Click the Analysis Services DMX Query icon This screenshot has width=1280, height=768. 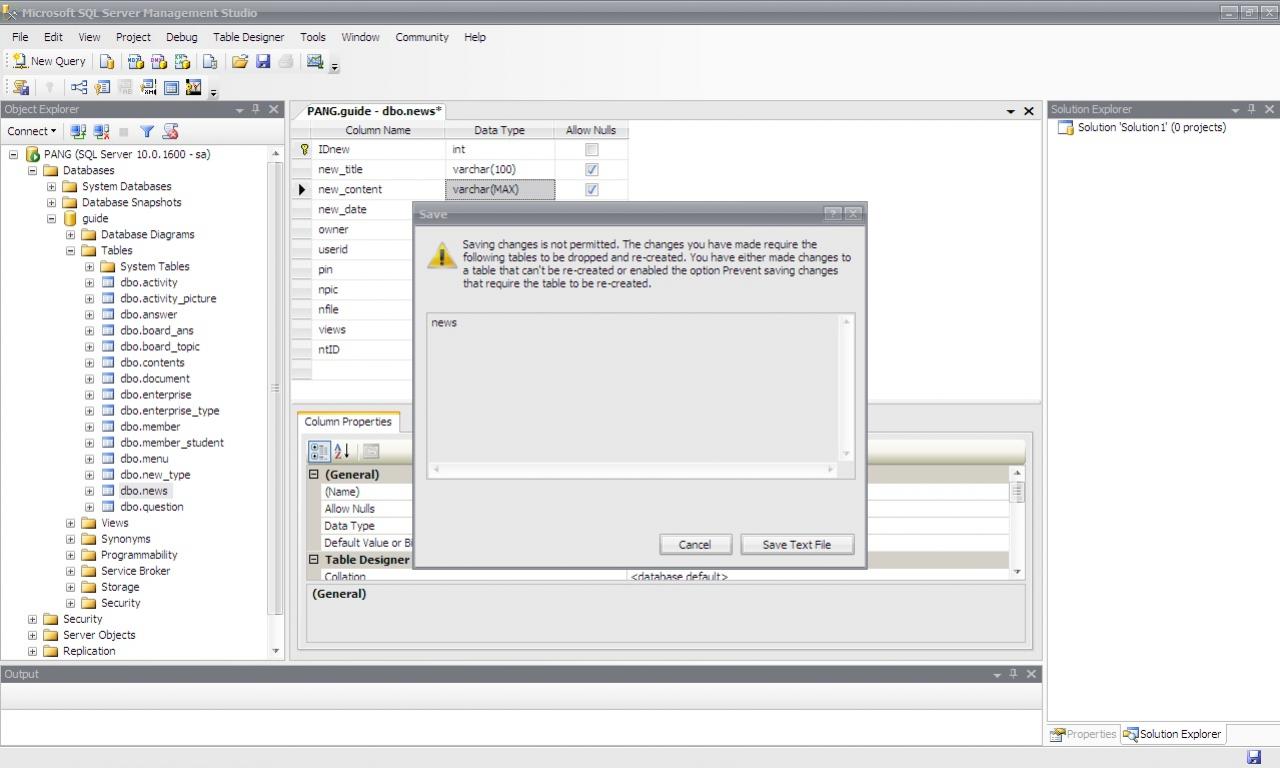point(159,61)
